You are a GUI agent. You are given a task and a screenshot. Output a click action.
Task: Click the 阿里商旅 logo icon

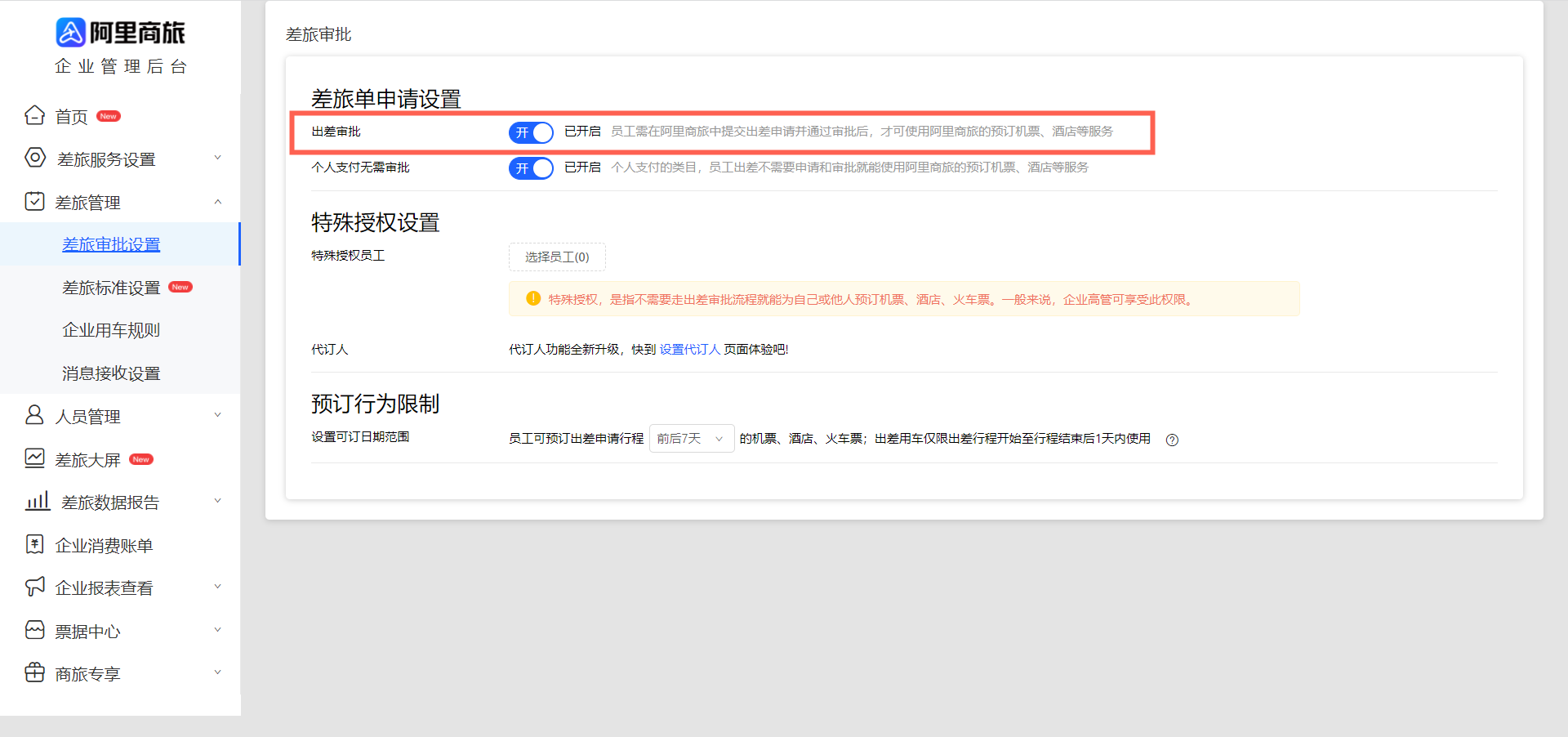tap(70, 33)
